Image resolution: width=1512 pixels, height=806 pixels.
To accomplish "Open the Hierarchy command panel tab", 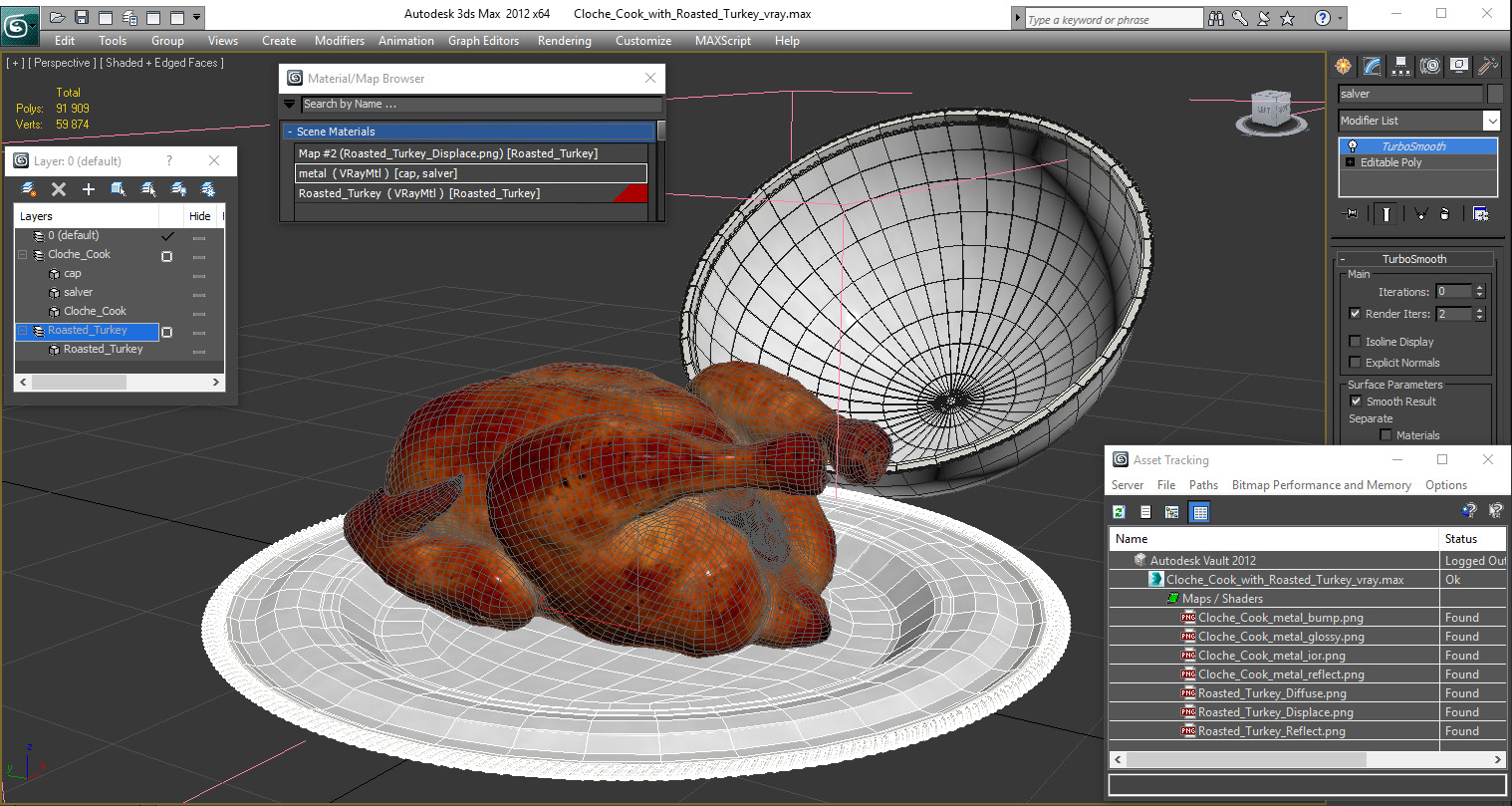I will click(1401, 66).
